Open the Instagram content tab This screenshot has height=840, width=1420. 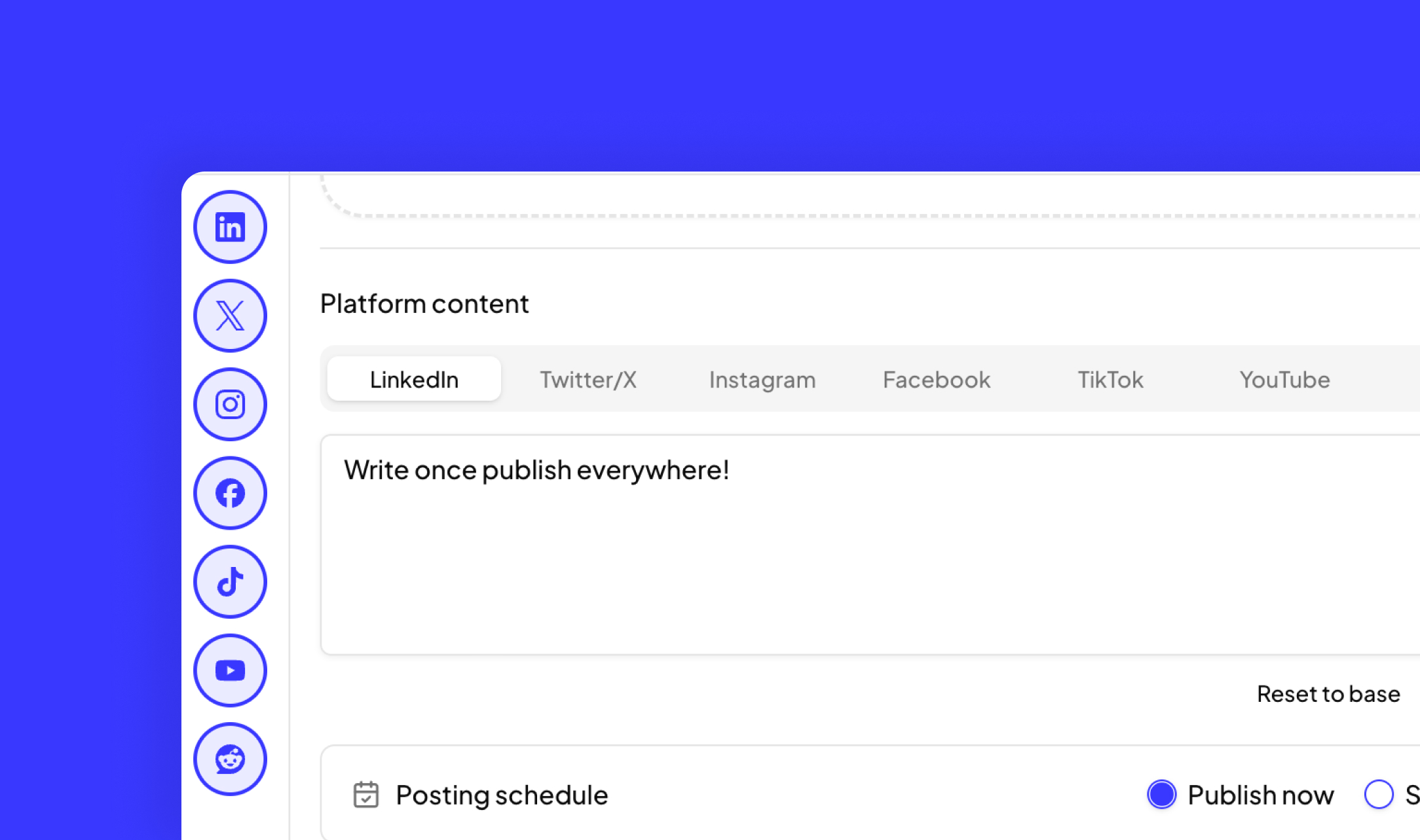(762, 380)
